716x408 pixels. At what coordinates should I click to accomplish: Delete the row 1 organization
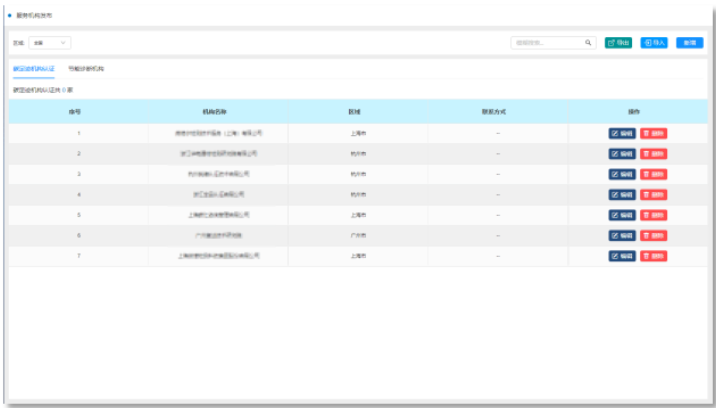[653, 133]
